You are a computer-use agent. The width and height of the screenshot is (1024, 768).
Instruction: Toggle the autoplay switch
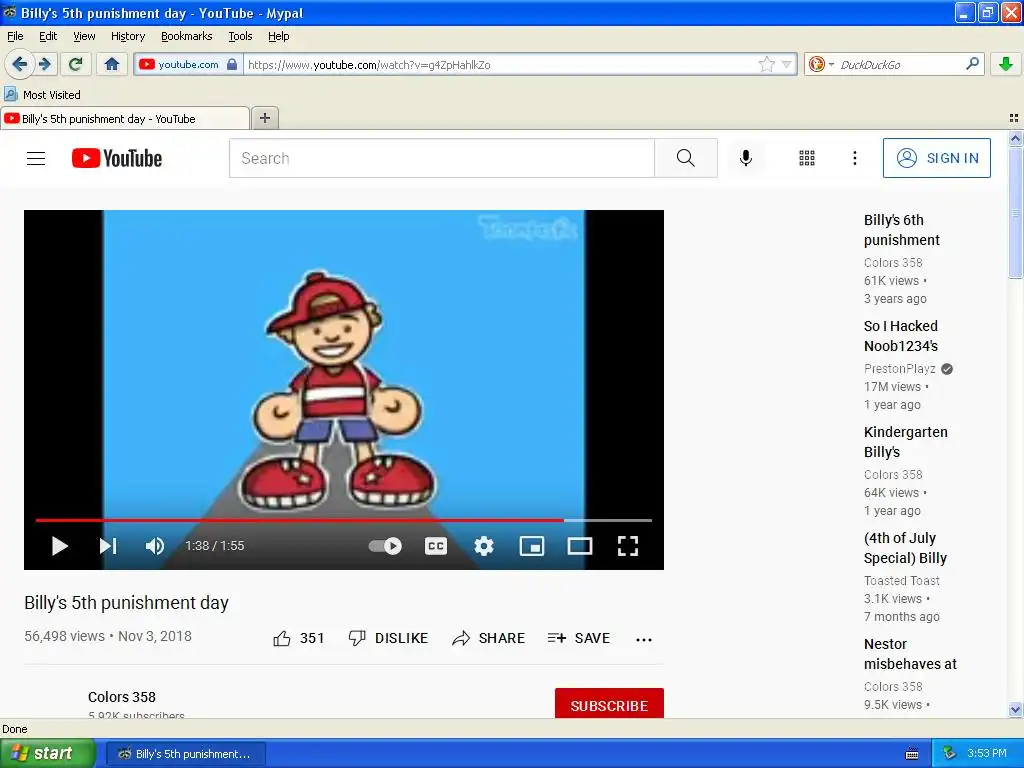(385, 545)
